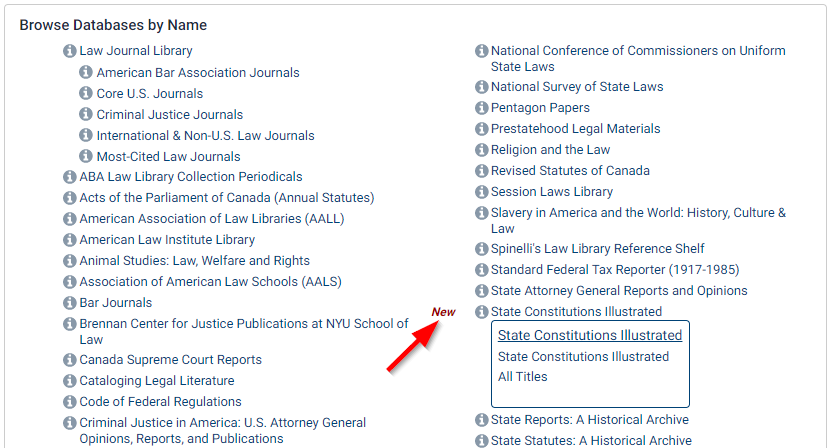
Task: Open Cataloging Legal Literature database
Action: [x=157, y=381]
